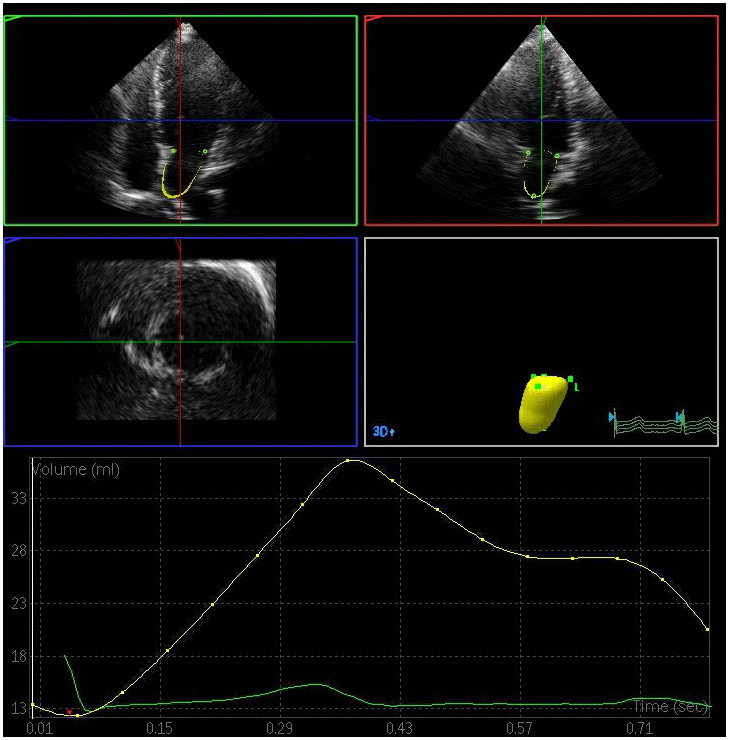Select the peak point of the yellow volume curve

coord(348,461)
